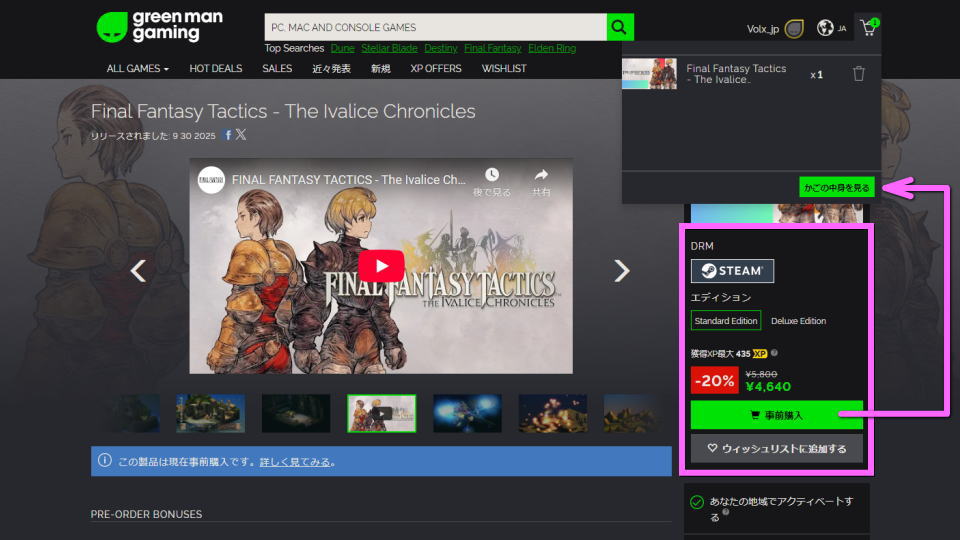This screenshot has width=960, height=540.
Task: Open the 近々発表 menu item
Action: 331,69
